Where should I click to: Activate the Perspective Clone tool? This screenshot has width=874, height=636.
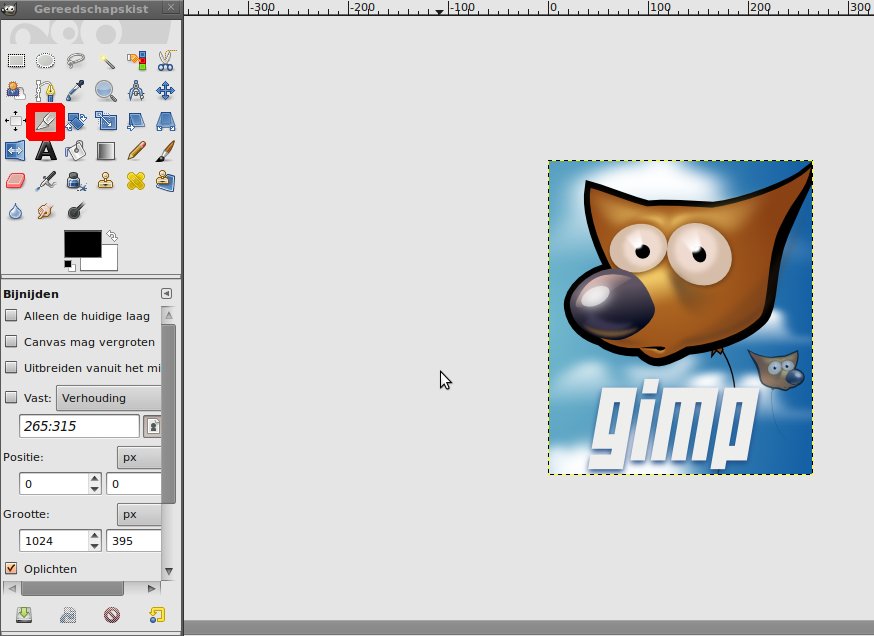tap(166, 181)
